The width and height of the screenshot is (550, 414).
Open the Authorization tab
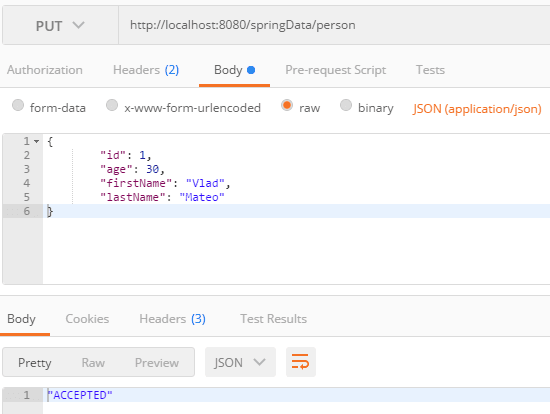[45, 70]
